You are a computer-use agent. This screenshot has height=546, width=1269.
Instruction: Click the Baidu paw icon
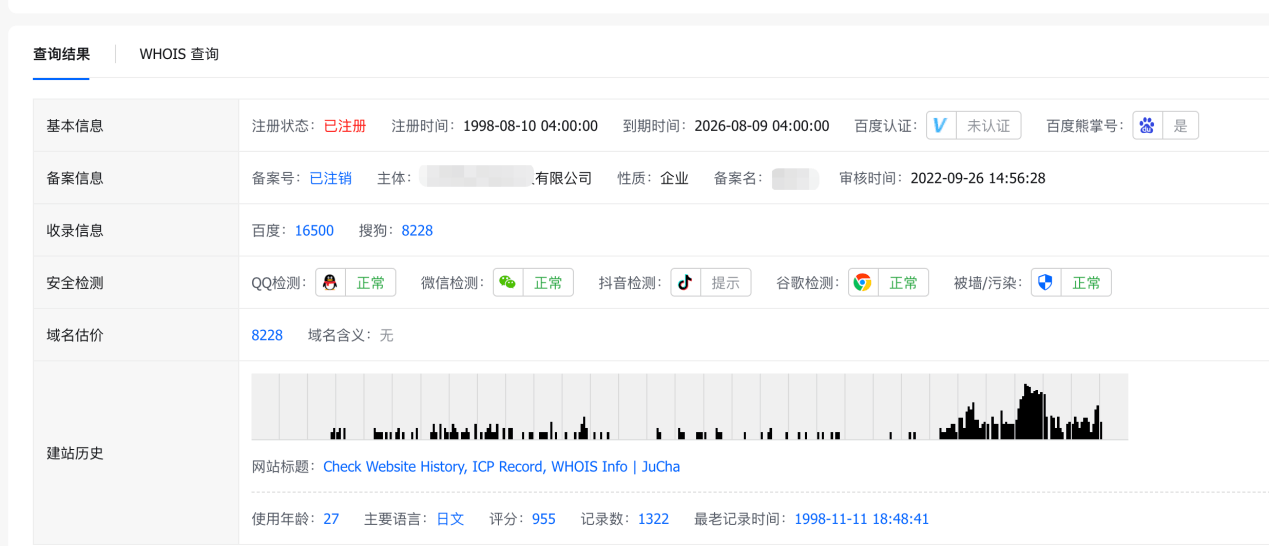coord(1147,126)
